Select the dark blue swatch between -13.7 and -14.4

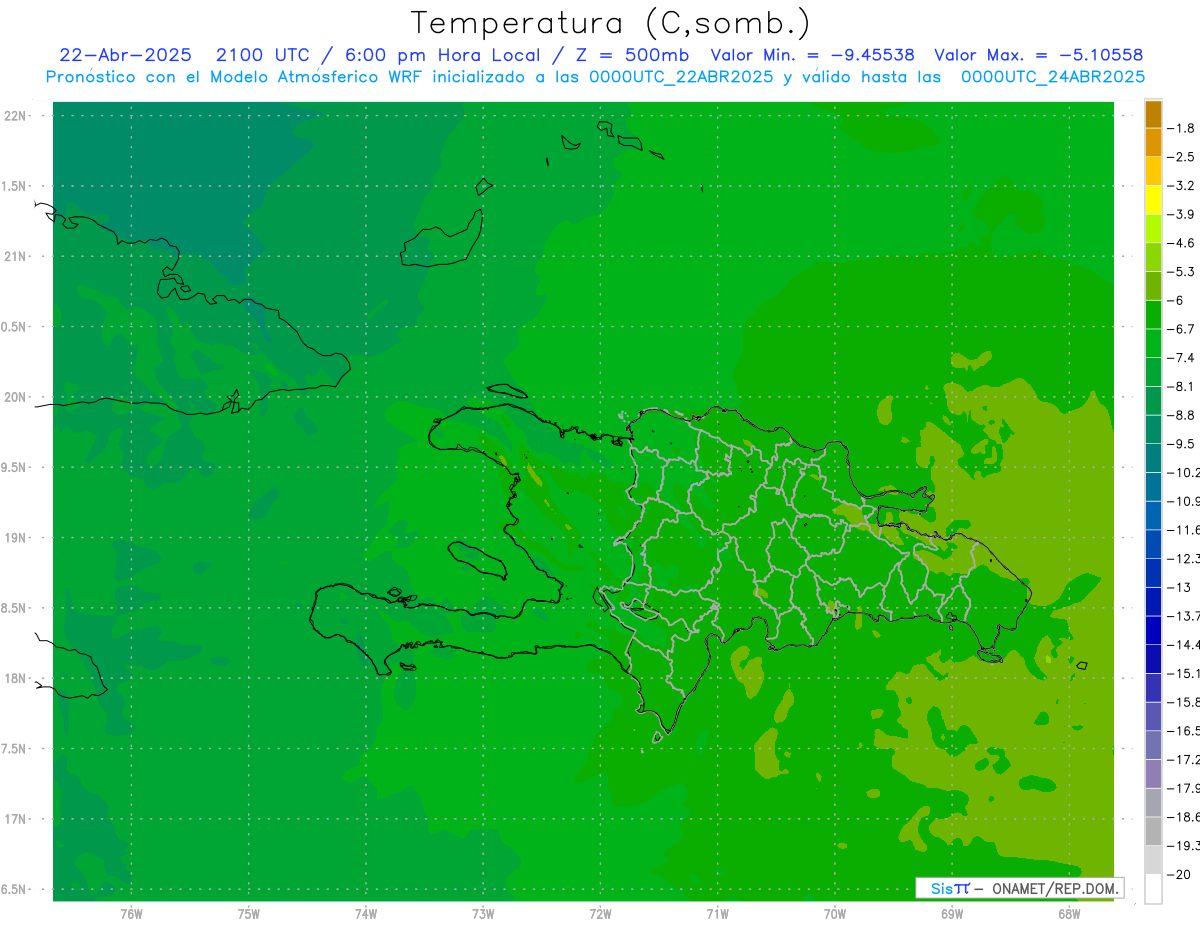(1153, 630)
